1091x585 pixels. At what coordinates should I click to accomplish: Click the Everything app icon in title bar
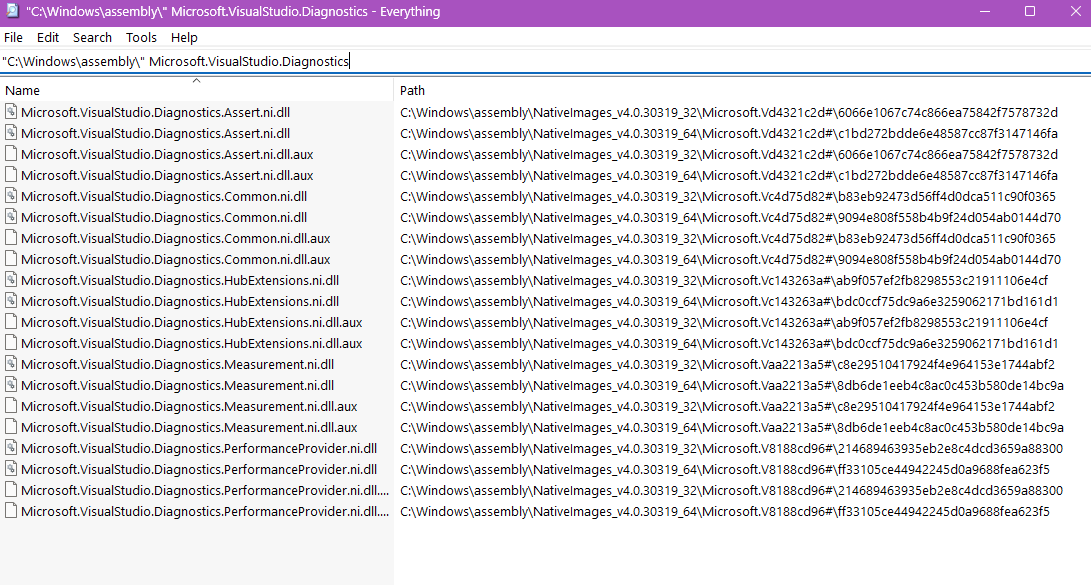tap(11, 11)
